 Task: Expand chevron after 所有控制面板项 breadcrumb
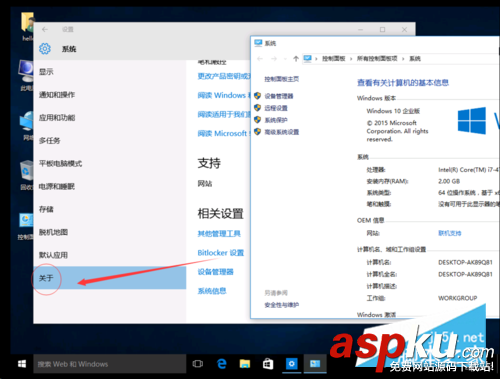(403, 59)
